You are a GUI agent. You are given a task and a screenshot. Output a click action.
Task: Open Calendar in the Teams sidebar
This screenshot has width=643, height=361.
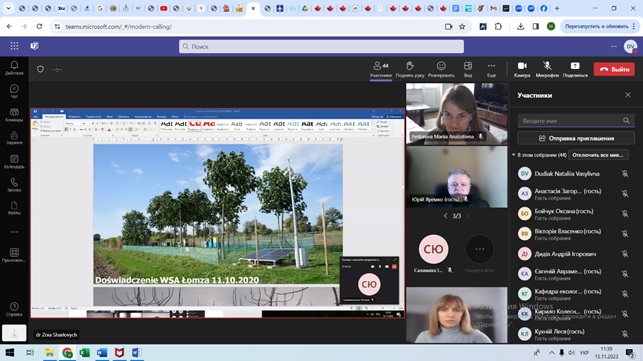coord(14,162)
